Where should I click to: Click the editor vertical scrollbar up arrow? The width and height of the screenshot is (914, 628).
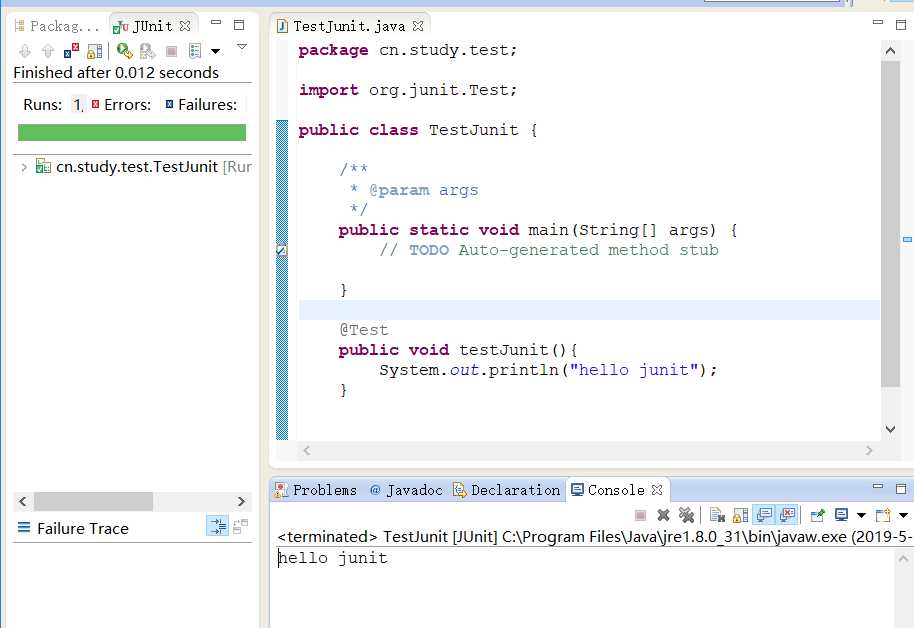(890, 51)
